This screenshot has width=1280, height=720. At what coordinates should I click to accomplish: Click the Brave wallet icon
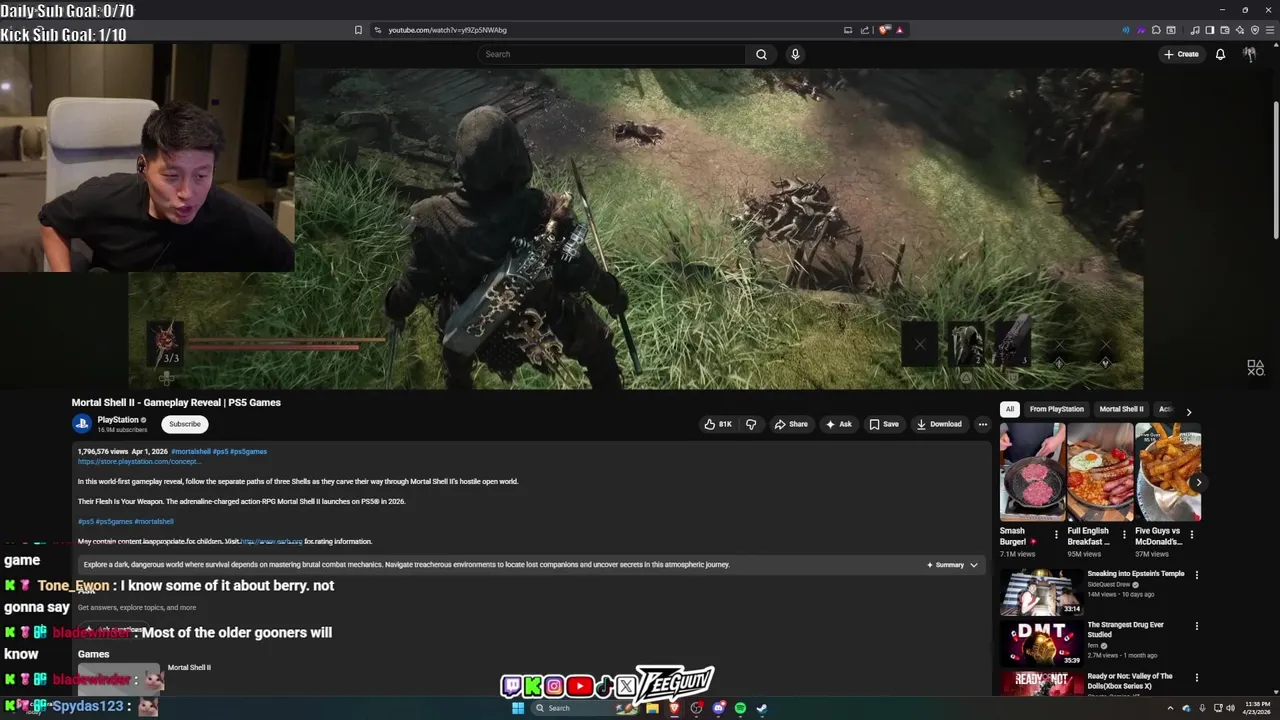point(1225,30)
